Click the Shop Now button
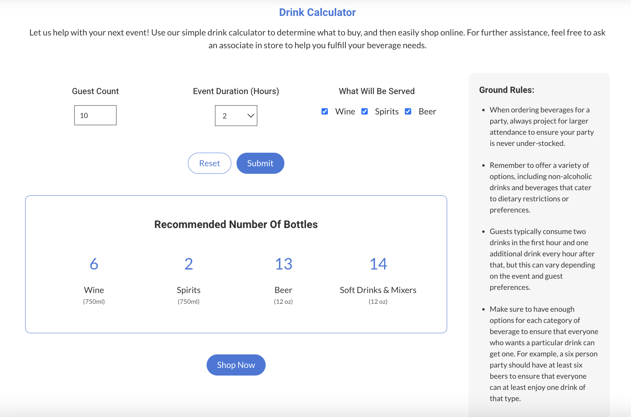The image size is (631, 417). click(236, 365)
